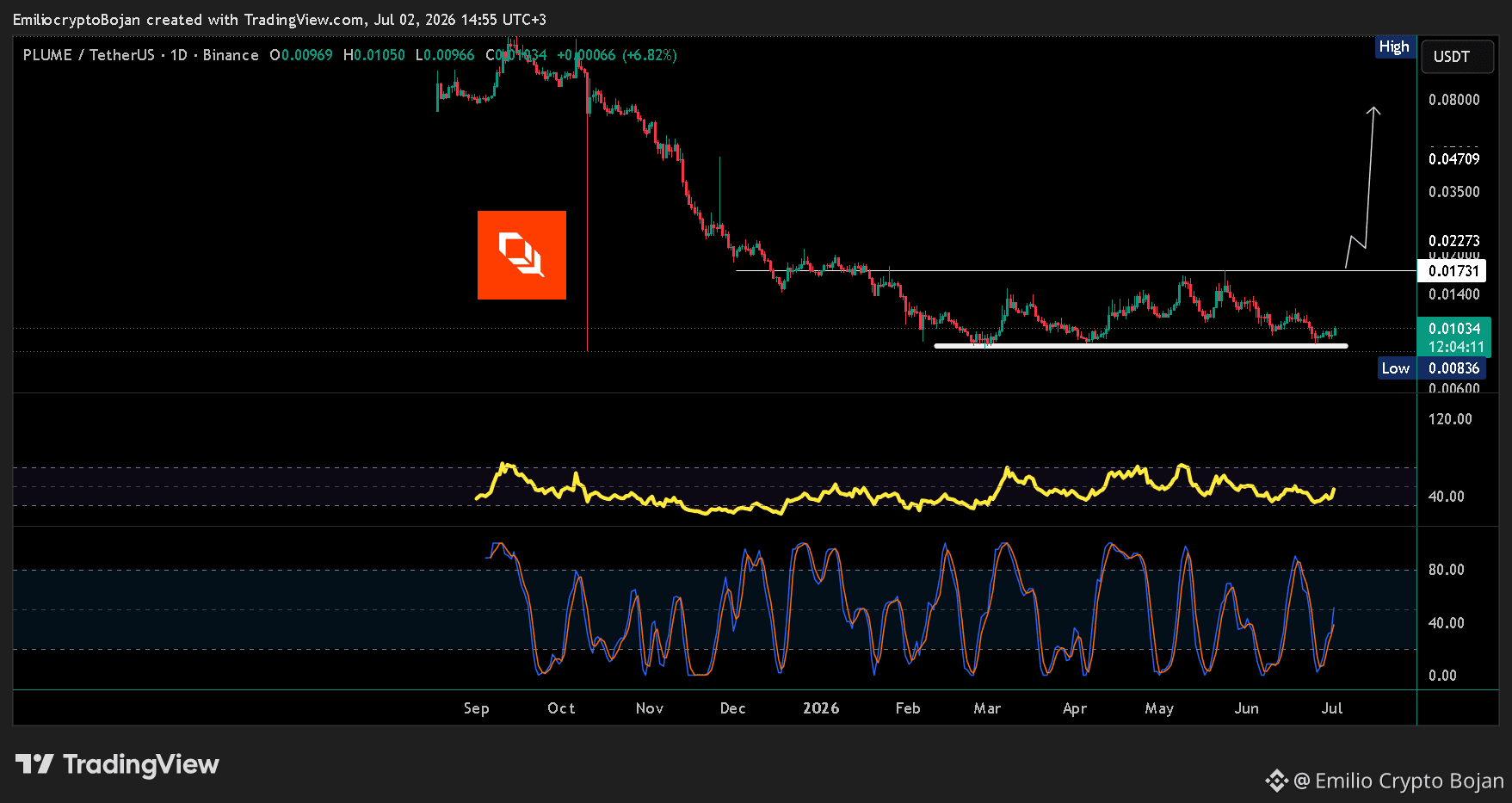Viewport: 1512px width, 803px height.
Task: Click the 0.08000 price scale label
Action: (x=1453, y=100)
